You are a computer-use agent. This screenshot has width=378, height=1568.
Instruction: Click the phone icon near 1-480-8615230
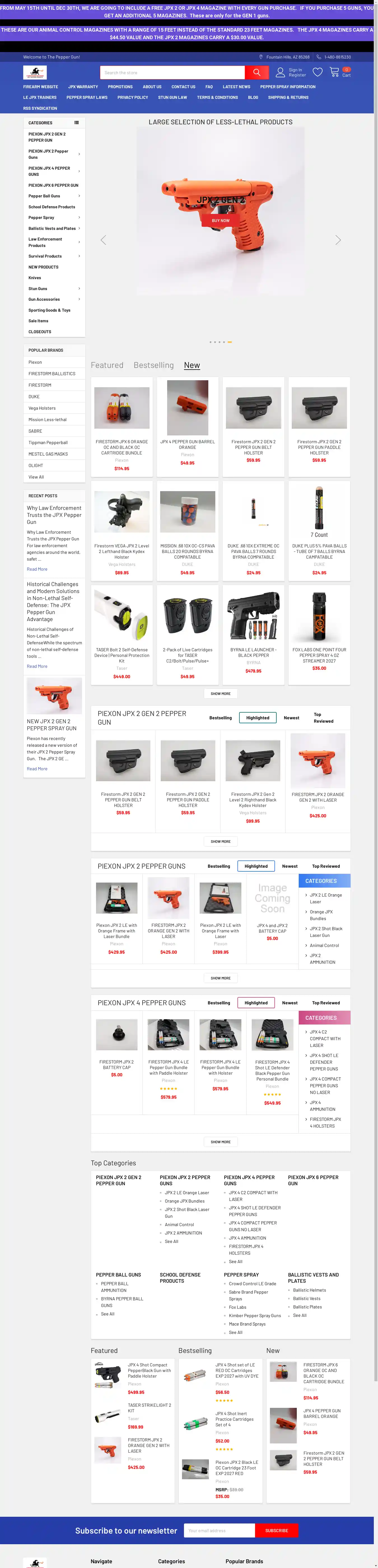[x=318, y=57]
